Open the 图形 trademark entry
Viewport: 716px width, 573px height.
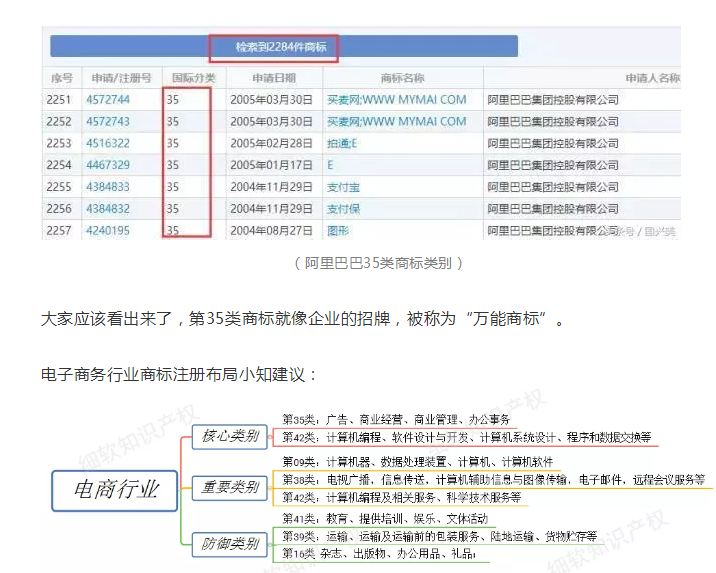tap(338, 231)
